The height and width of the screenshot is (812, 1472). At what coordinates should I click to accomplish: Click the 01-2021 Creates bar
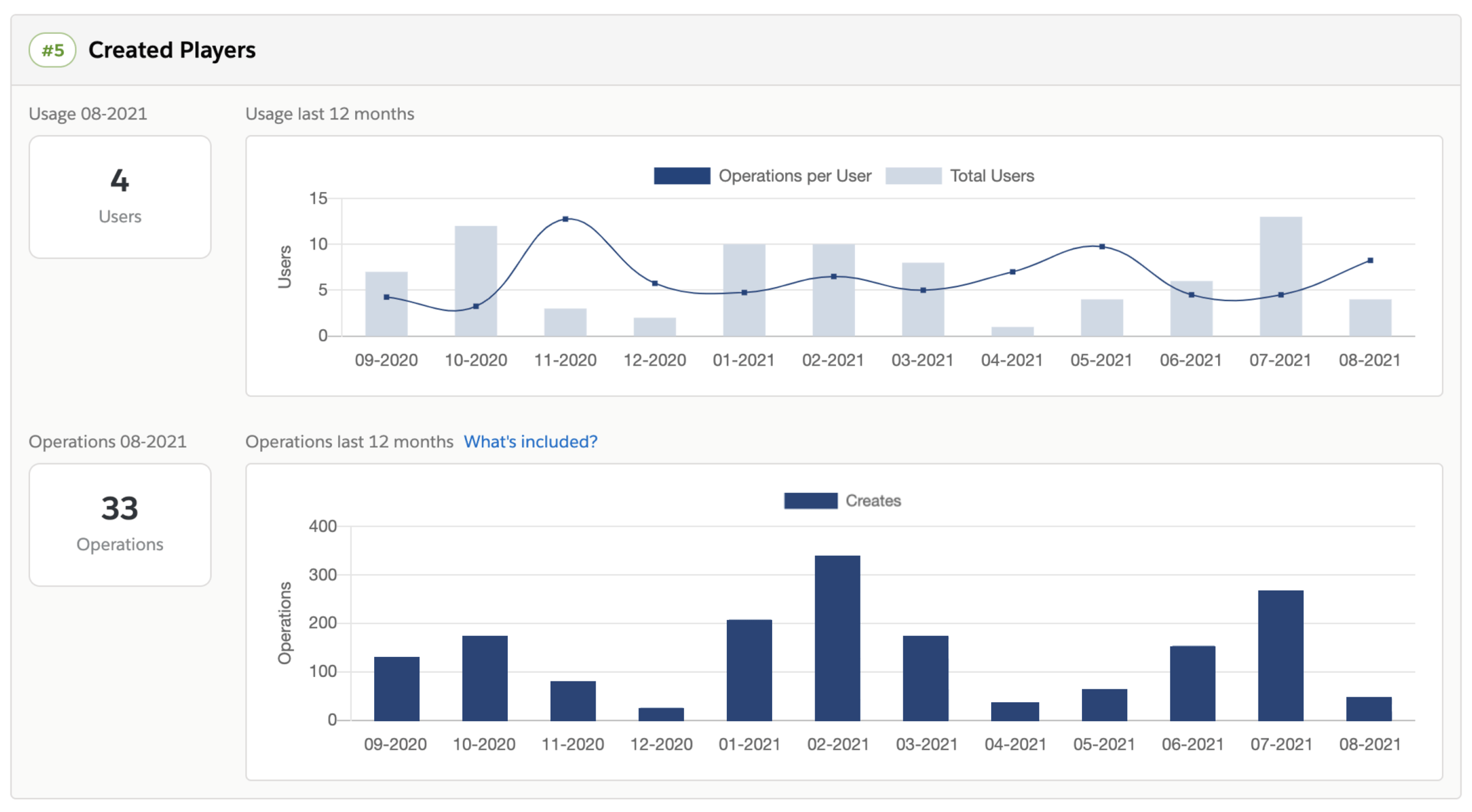[749, 670]
